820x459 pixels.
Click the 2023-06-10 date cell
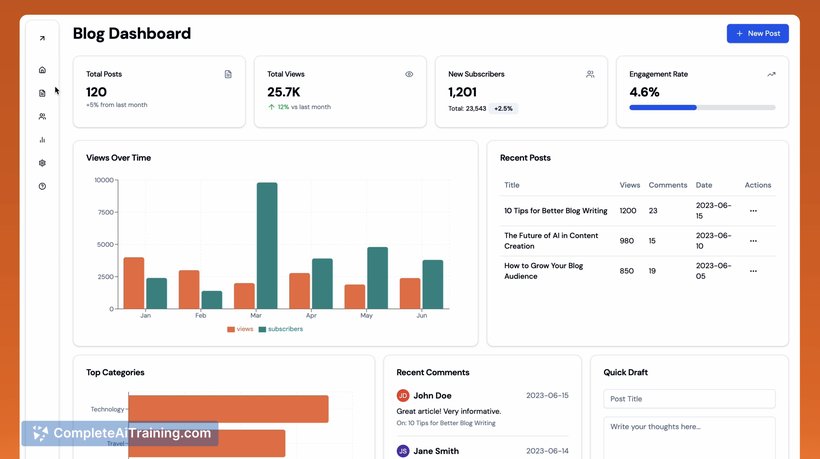tap(713, 241)
